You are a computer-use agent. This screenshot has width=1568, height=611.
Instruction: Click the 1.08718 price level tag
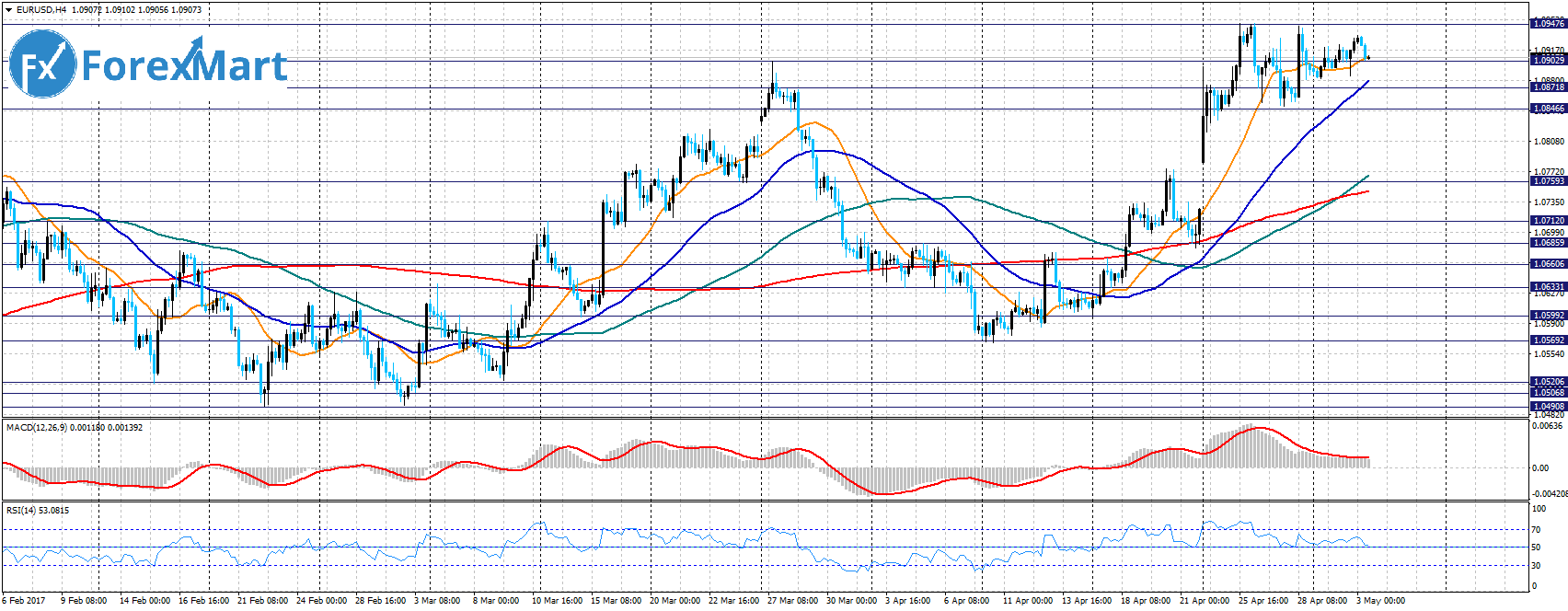(1548, 87)
